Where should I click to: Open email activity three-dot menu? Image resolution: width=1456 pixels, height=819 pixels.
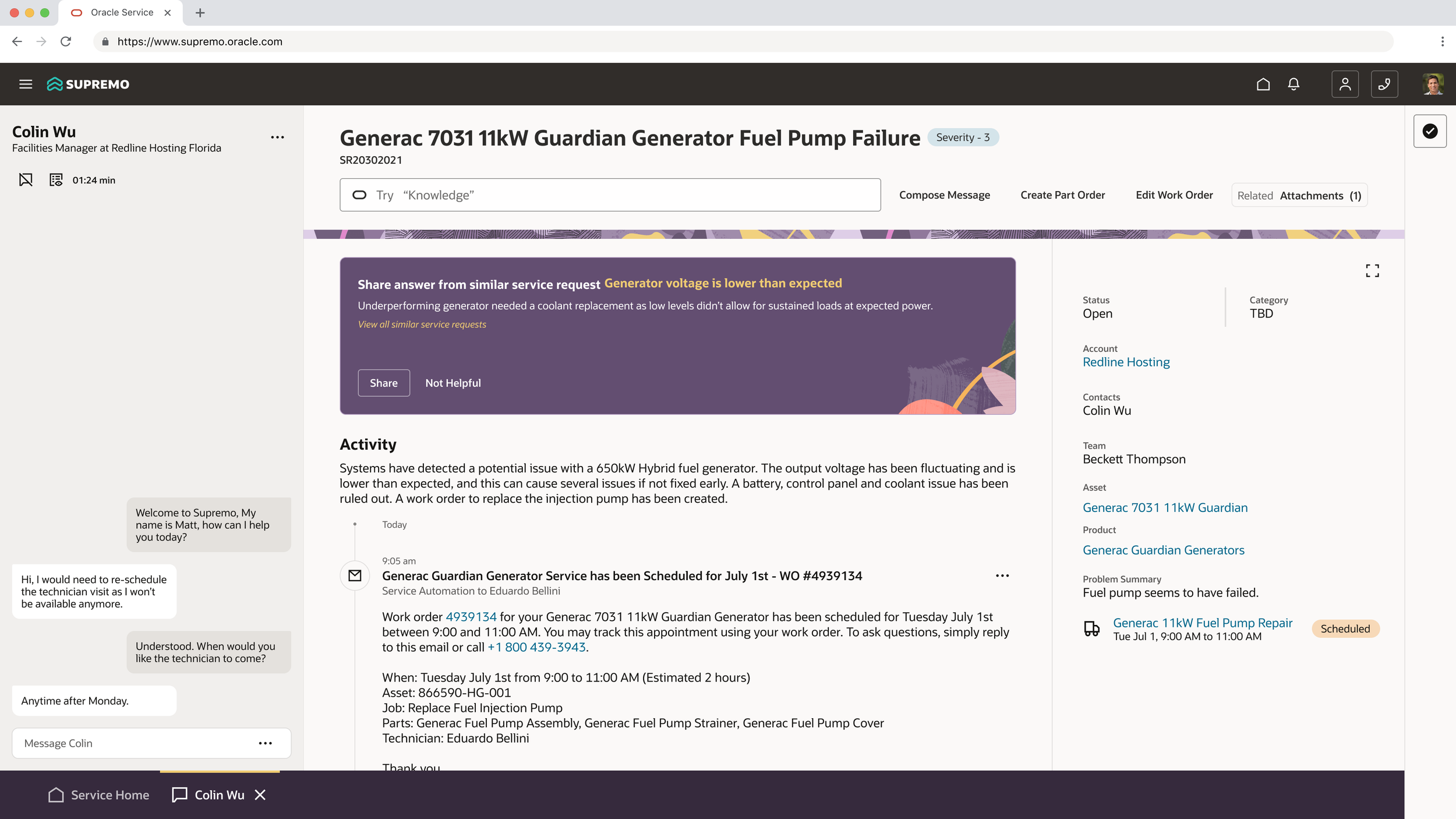(1002, 576)
